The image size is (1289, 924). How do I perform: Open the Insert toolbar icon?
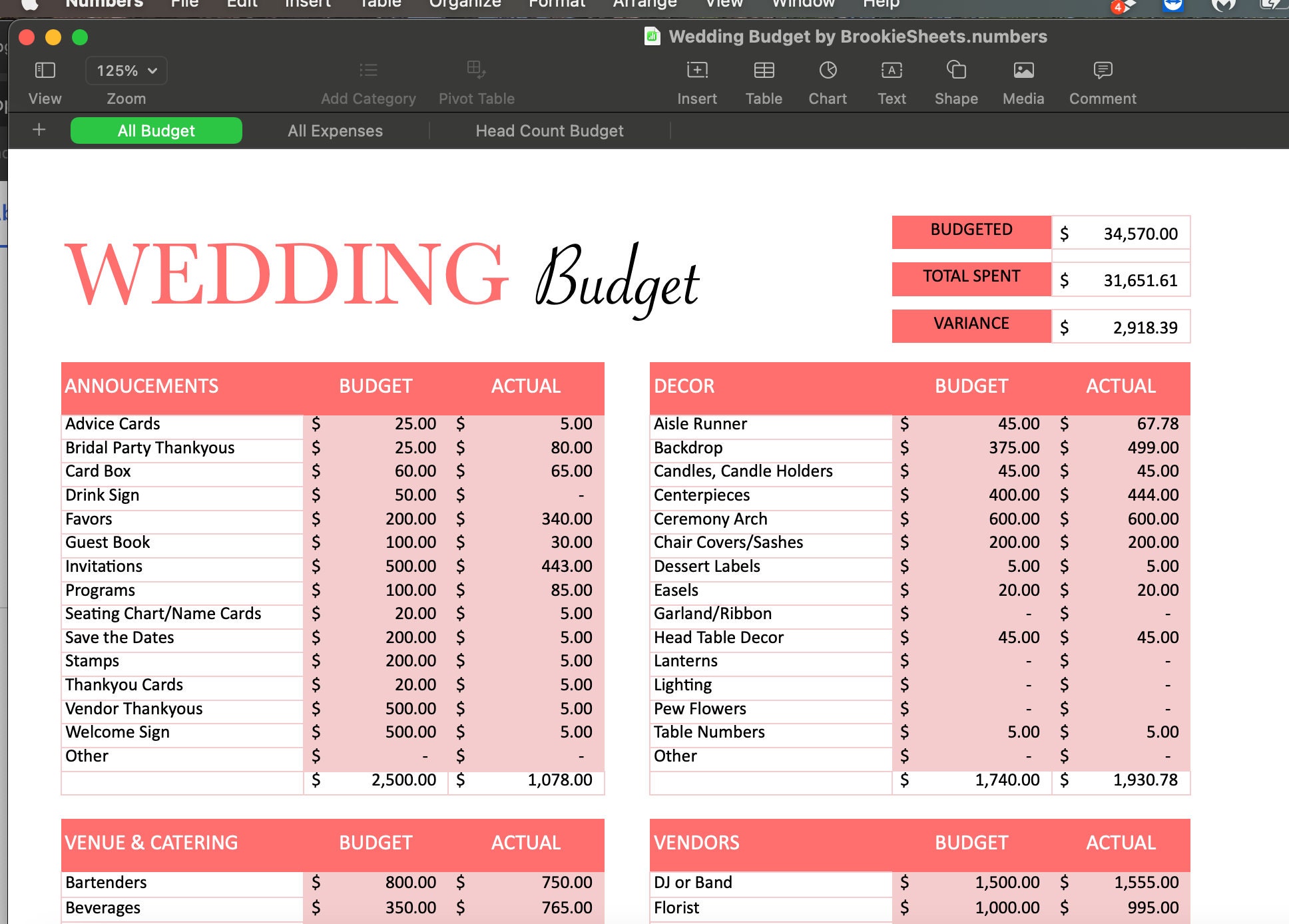coord(696,80)
